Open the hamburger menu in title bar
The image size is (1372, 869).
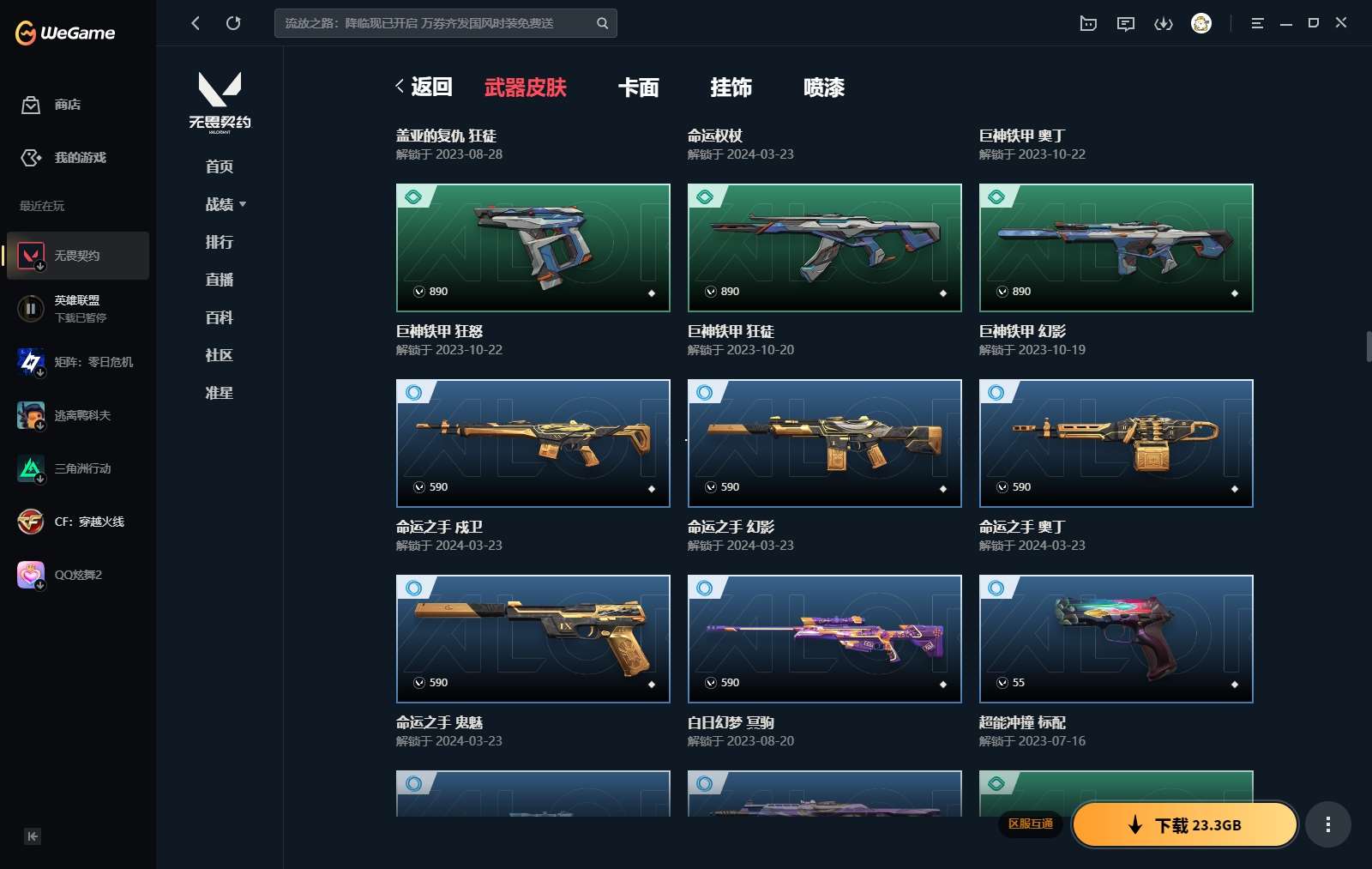pyautogui.click(x=1257, y=23)
